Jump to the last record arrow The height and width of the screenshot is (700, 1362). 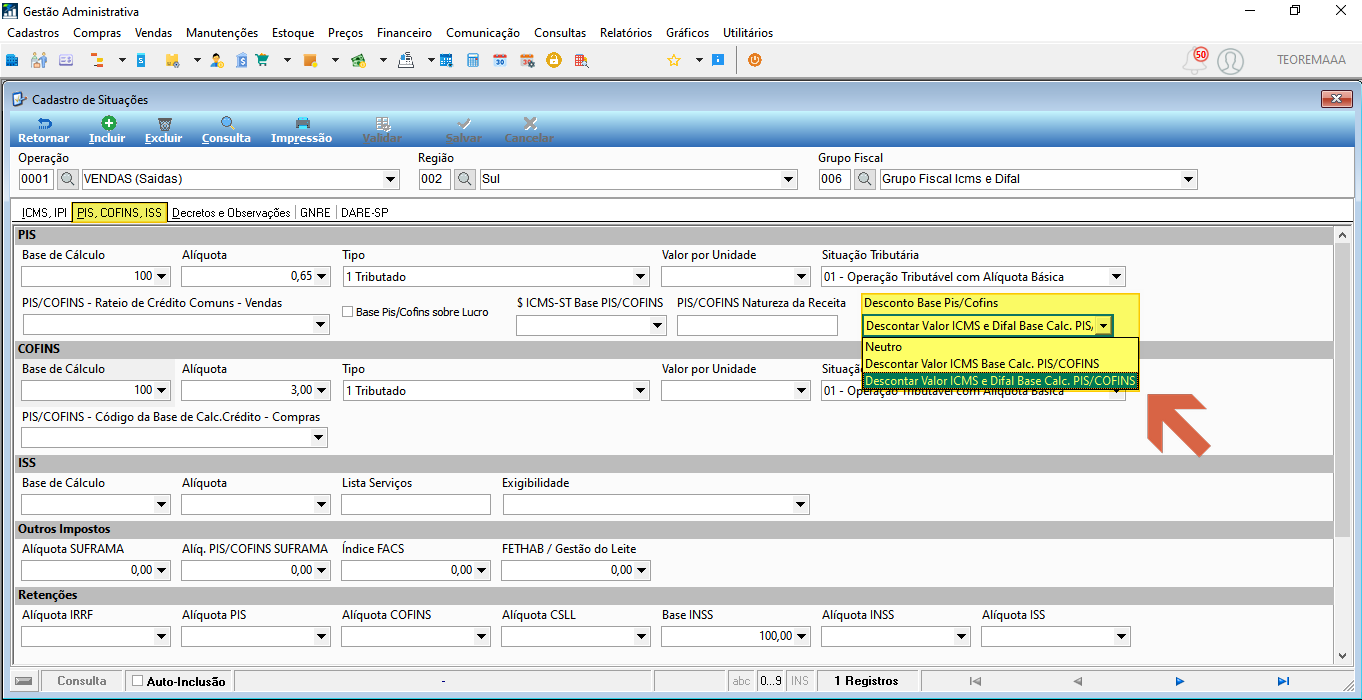1283,681
